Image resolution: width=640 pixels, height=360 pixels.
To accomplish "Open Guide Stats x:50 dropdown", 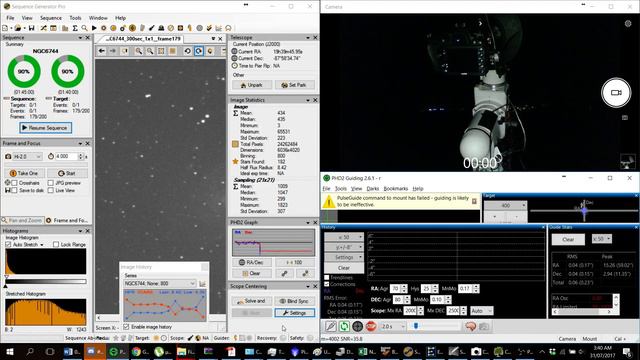I will [602, 239].
